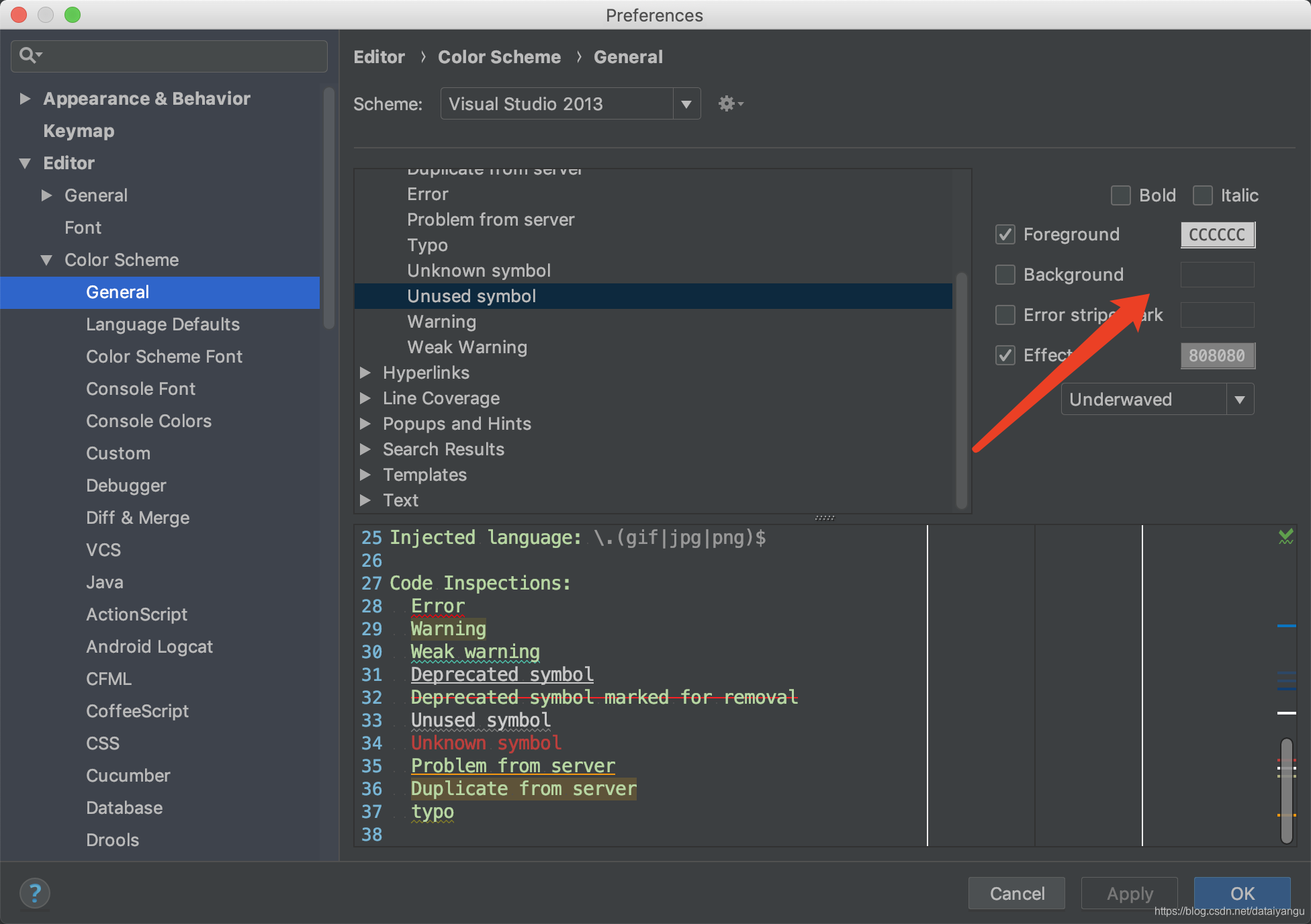Image resolution: width=1311 pixels, height=924 pixels.
Task: Open the Underwaved effect type dropdown
Action: coord(1239,400)
